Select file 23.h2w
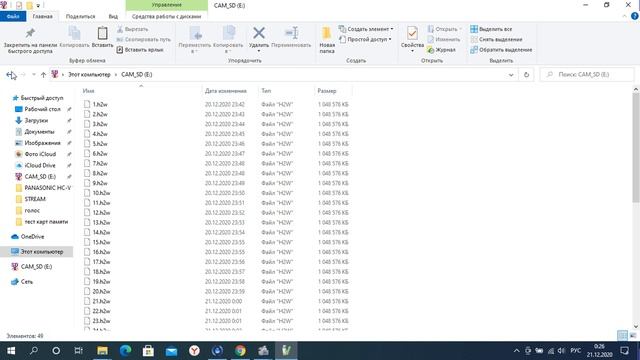Viewport: 640px width, 360px height. (x=97, y=321)
